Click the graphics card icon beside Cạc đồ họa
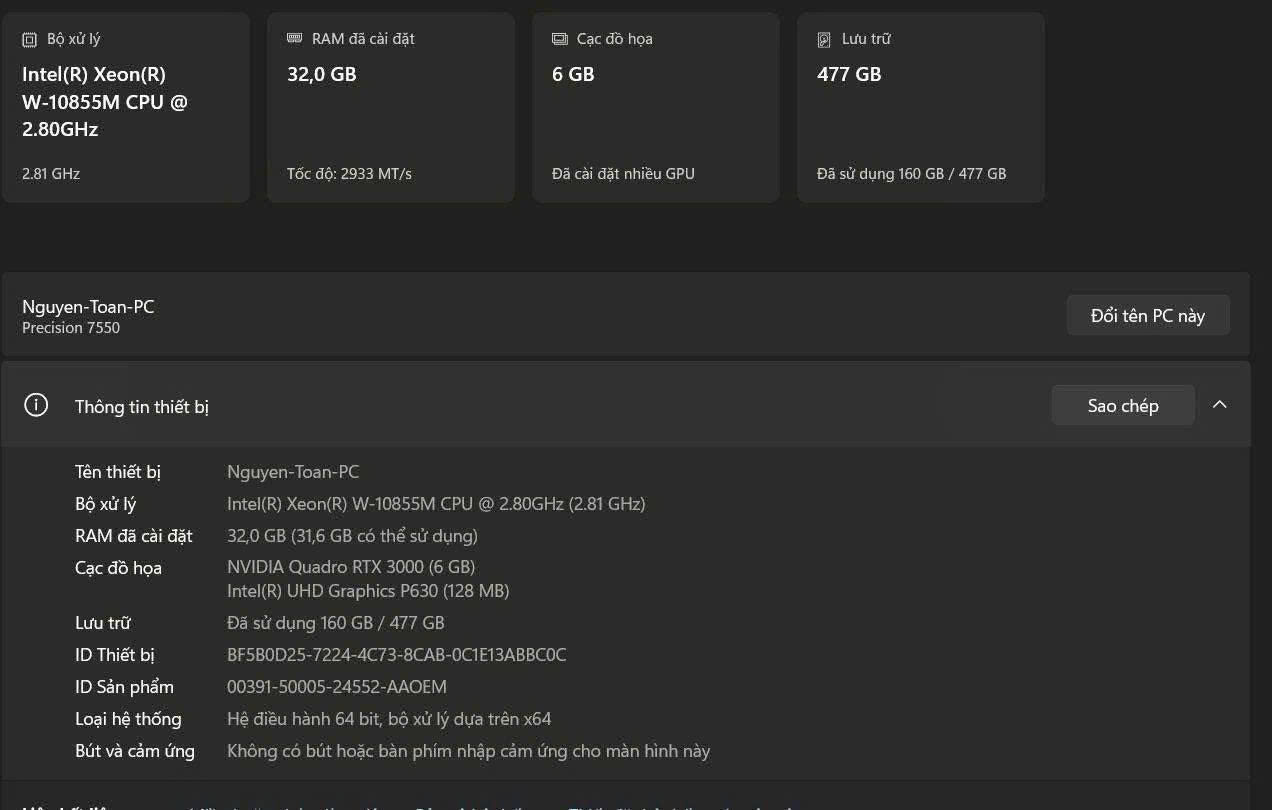The height and width of the screenshot is (810, 1272). coord(559,39)
